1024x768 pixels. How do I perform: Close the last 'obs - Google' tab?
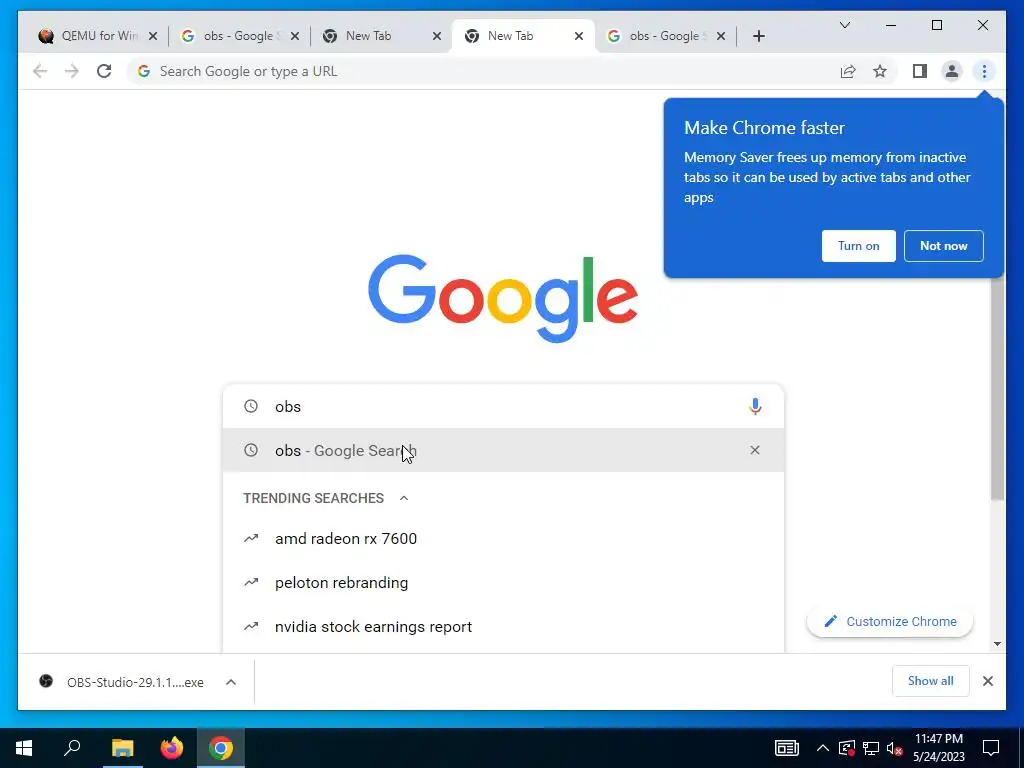pos(721,36)
